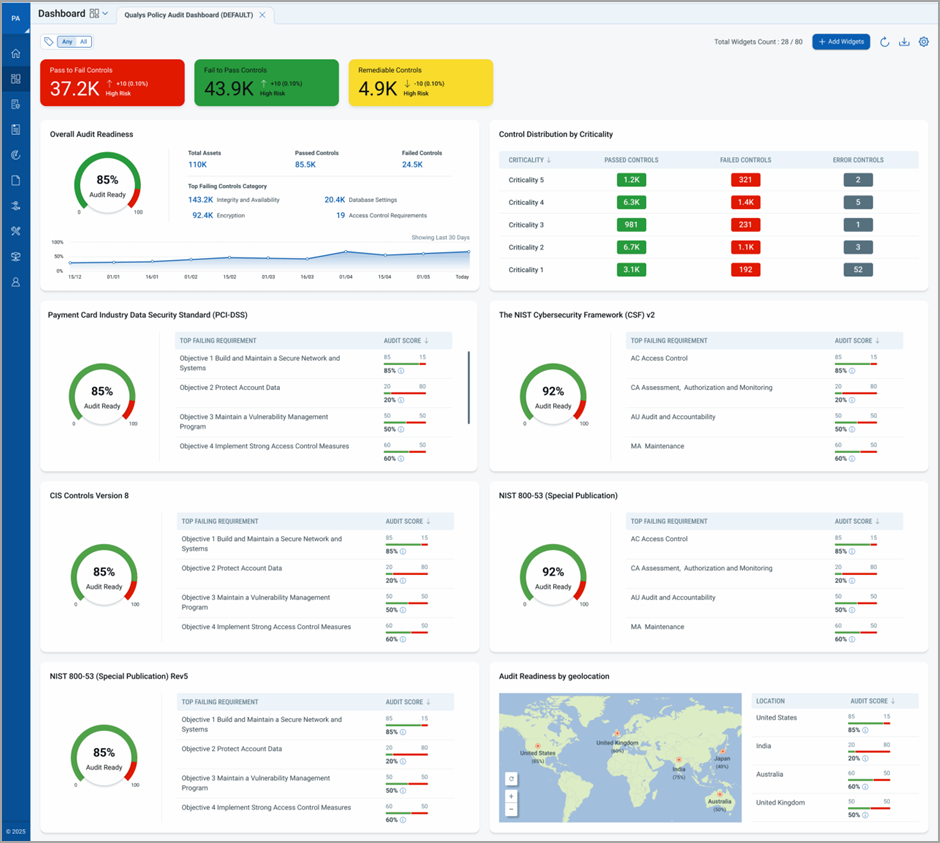Viewport: 940px width, 843px height.
Task: Click the info icon beside NIST CSF AC Access Control's 85%
Action: (x=852, y=371)
